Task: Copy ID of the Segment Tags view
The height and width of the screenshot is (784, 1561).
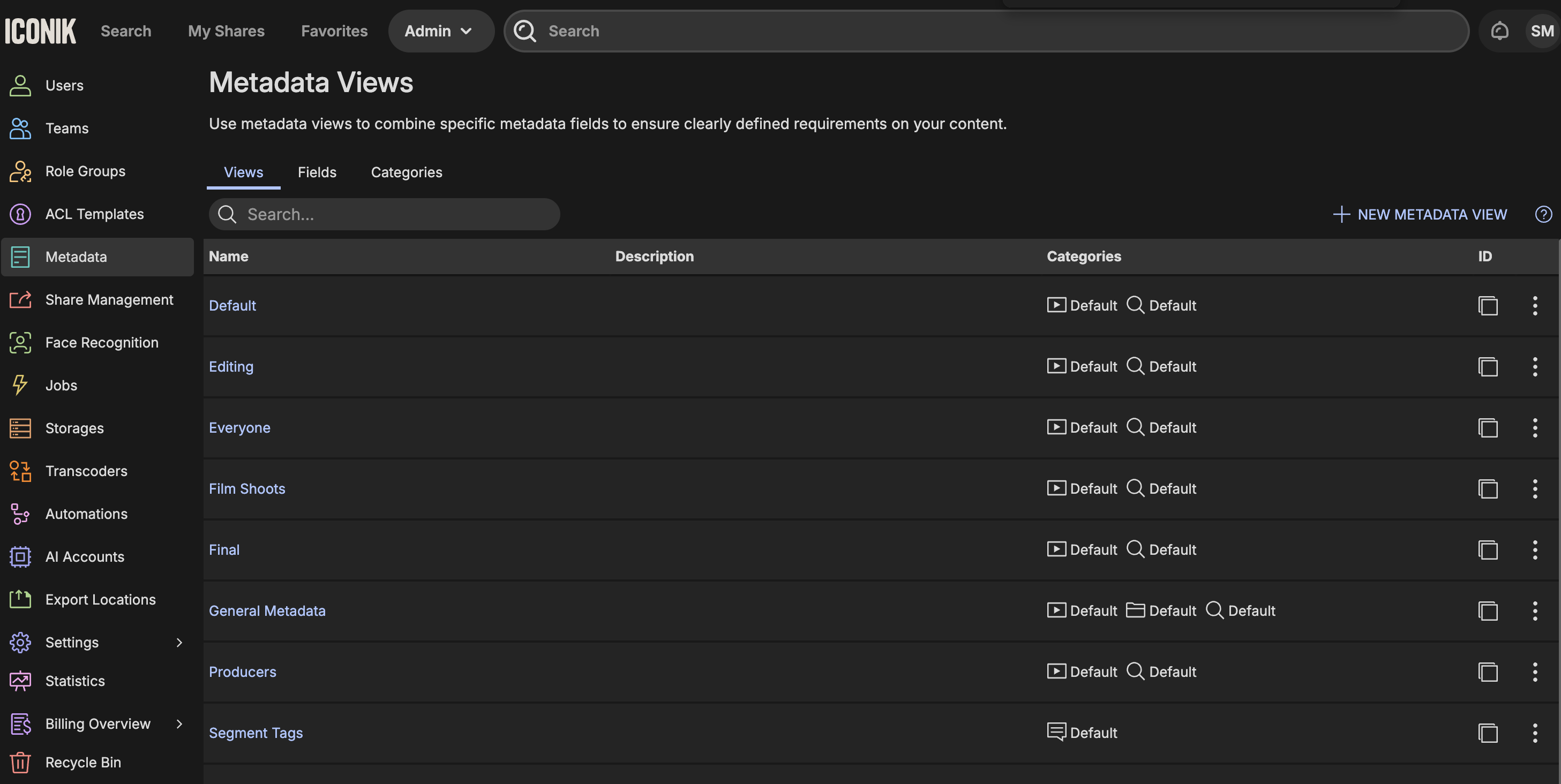Action: 1488,733
